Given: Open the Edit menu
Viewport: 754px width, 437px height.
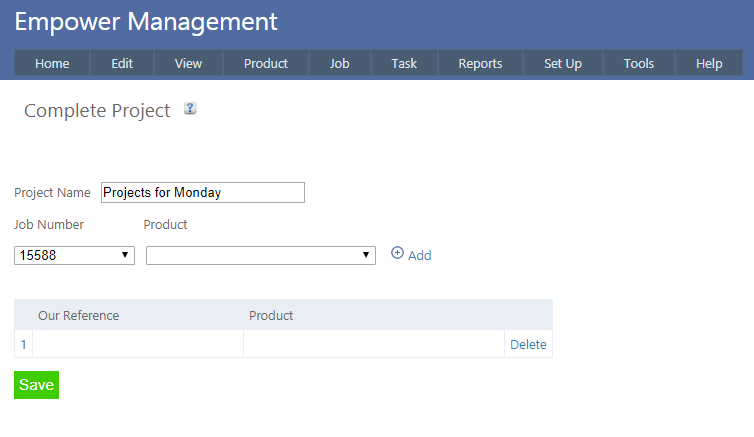Looking at the screenshot, I should click(x=122, y=63).
